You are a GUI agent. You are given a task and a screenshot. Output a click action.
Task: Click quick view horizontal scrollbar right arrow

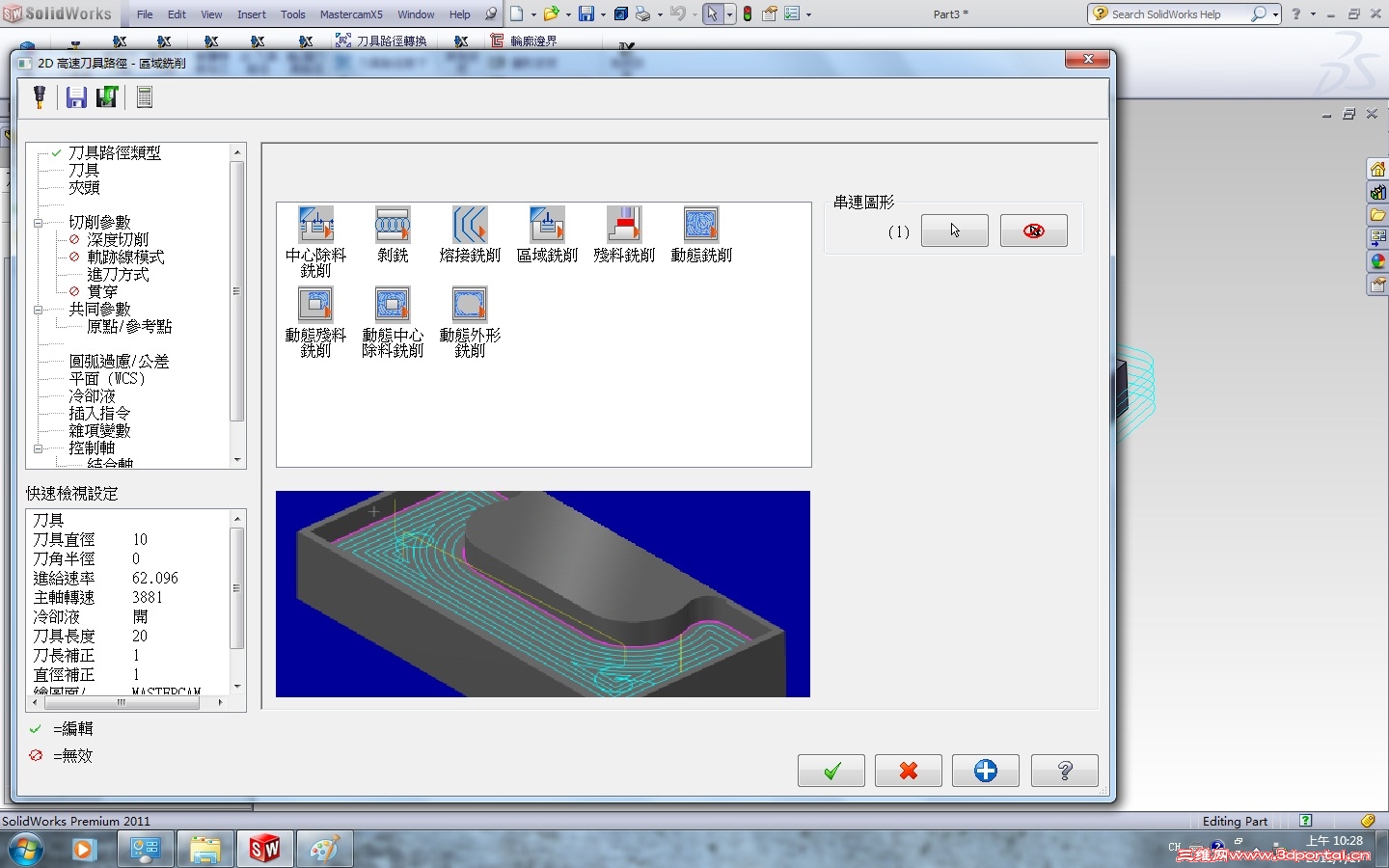pyautogui.click(x=221, y=702)
